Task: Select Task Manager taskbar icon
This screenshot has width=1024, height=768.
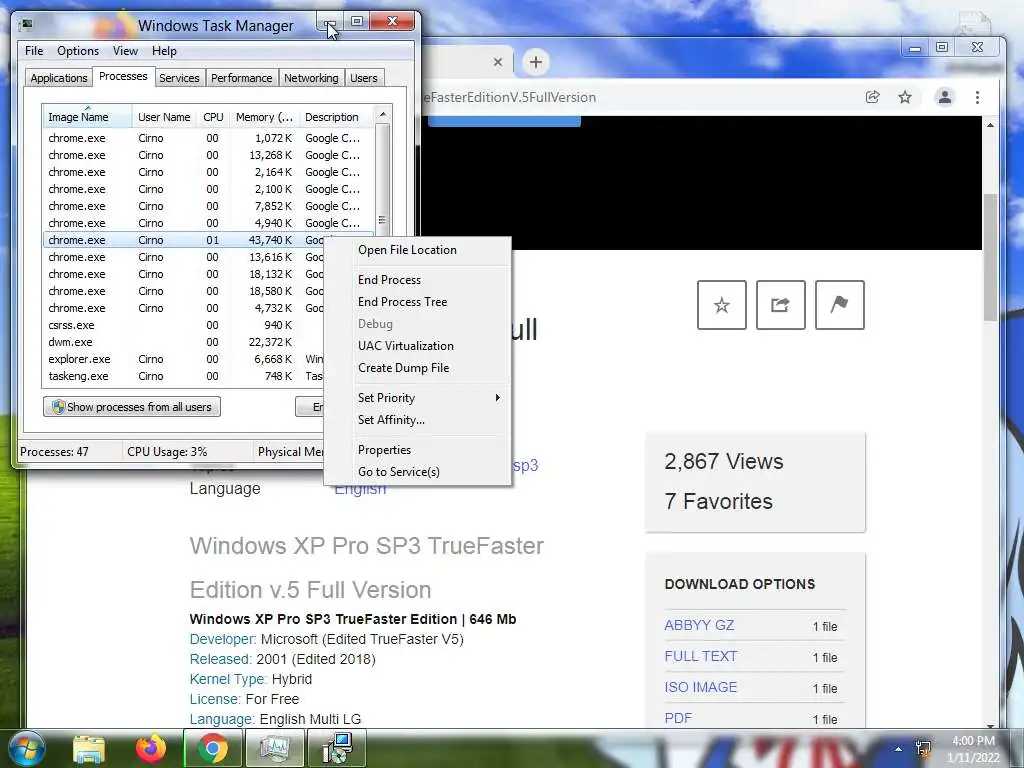Action: 274,748
